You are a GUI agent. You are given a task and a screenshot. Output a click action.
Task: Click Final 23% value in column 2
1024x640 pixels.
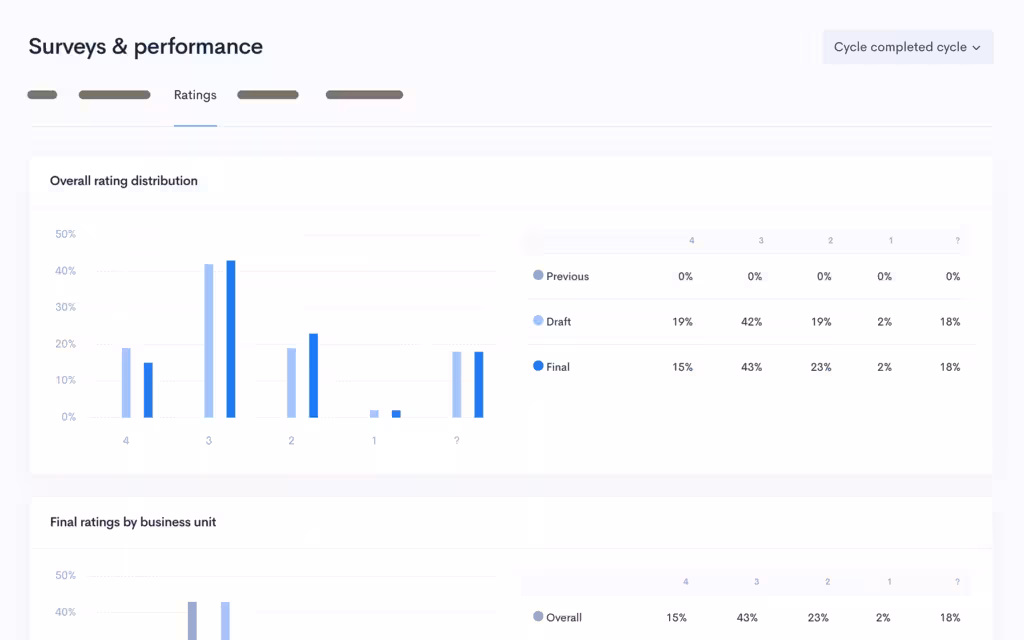(x=821, y=367)
